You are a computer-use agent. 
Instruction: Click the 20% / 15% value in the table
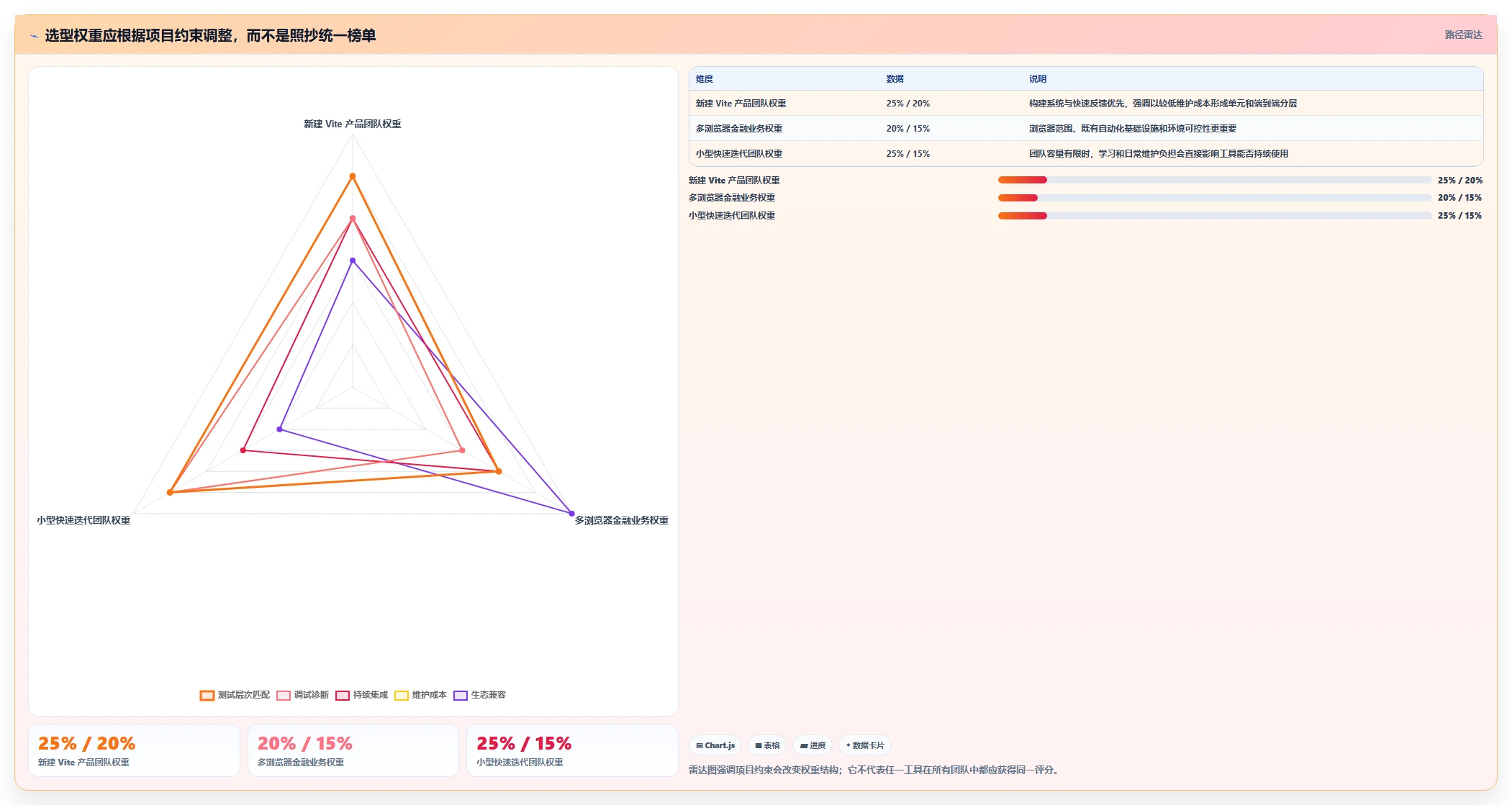tap(908, 129)
